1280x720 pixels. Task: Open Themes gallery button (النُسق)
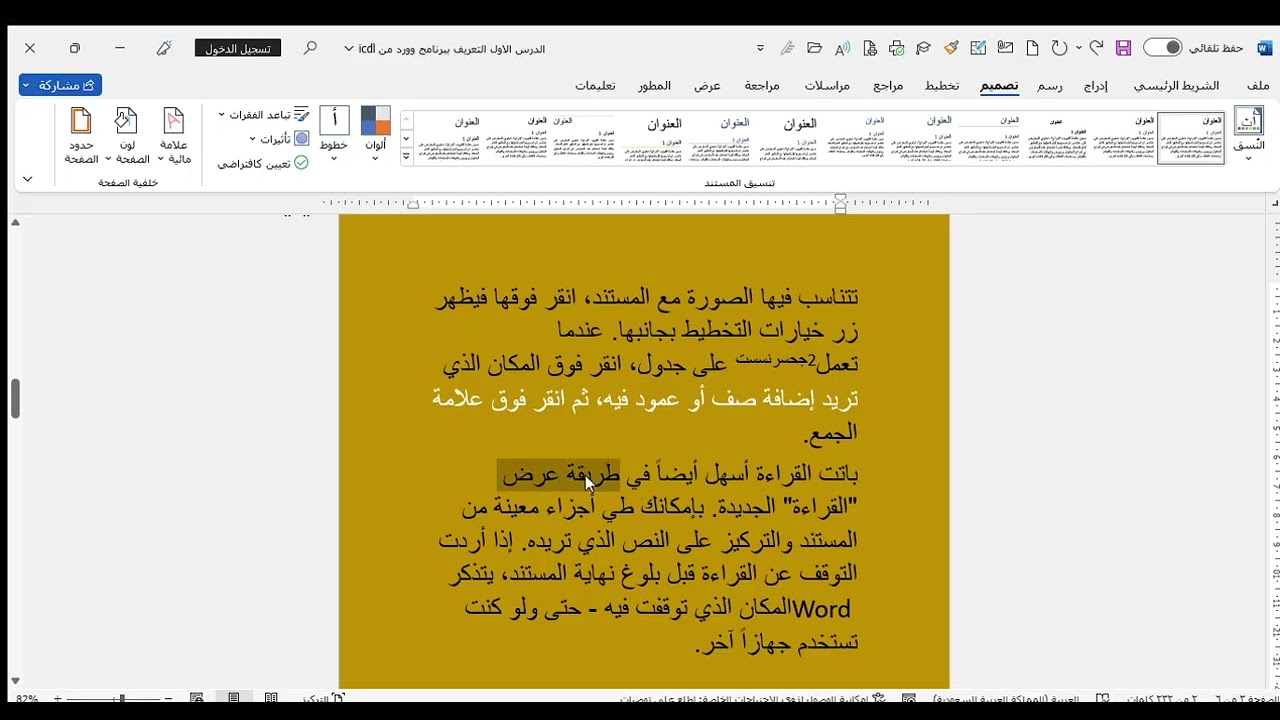1248,135
